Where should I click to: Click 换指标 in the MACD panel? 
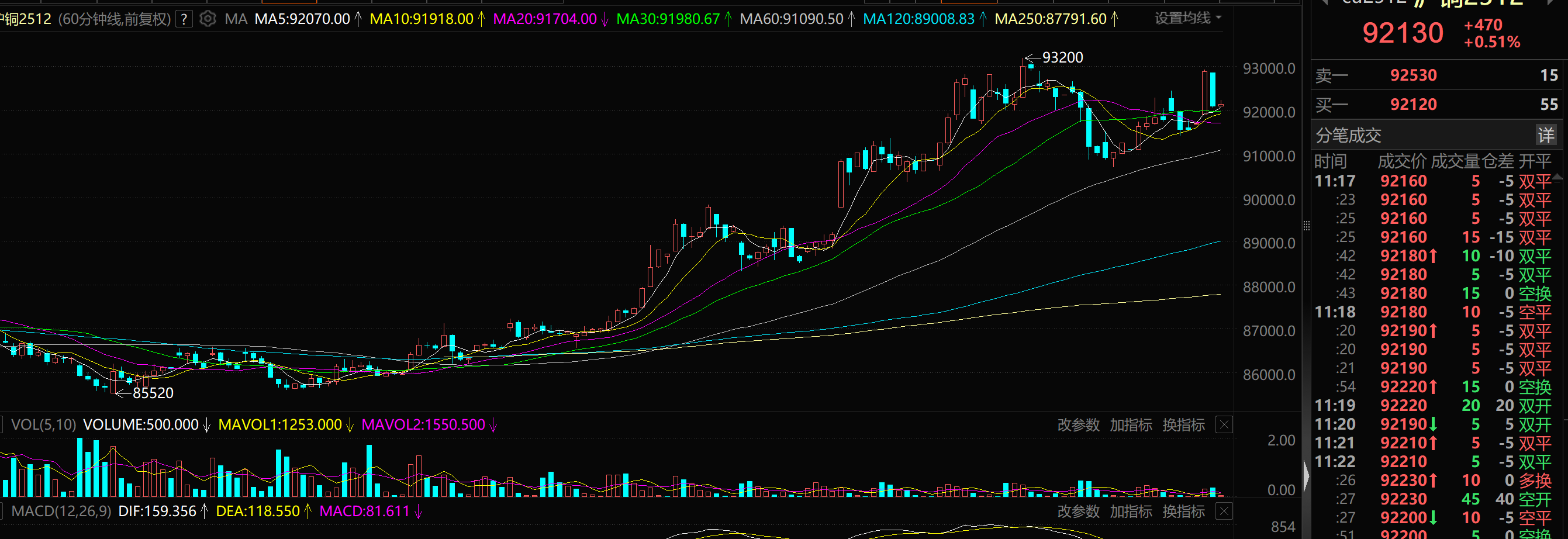pyautogui.click(x=1183, y=511)
